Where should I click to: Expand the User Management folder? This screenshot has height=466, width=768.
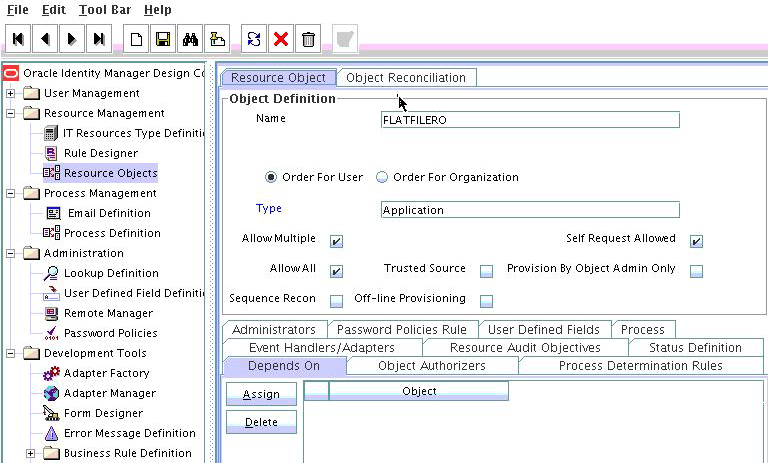pos(11,93)
